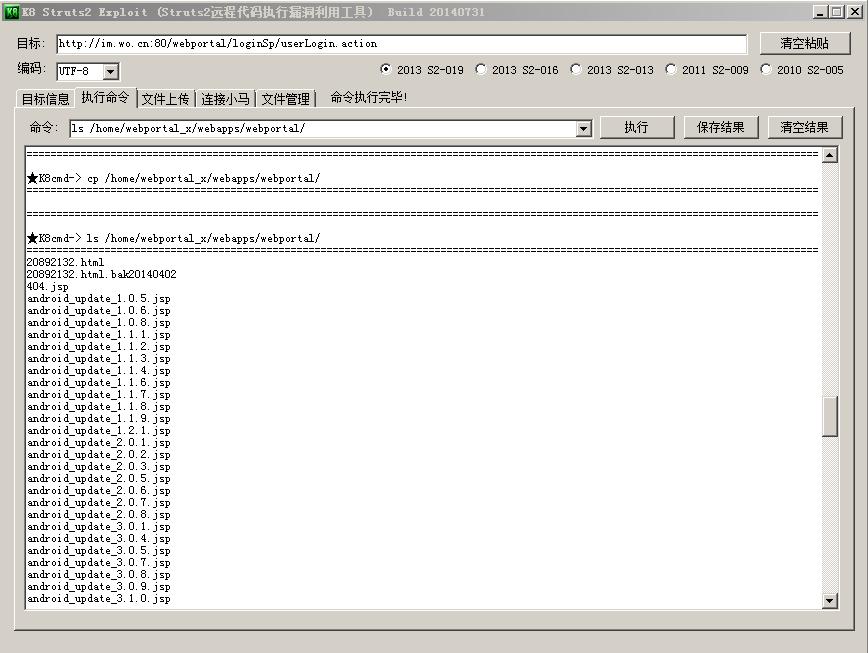The image size is (868, 653).
Task: Minimize the K8 Struts2 Exploit window
Action: pos(821,12)
